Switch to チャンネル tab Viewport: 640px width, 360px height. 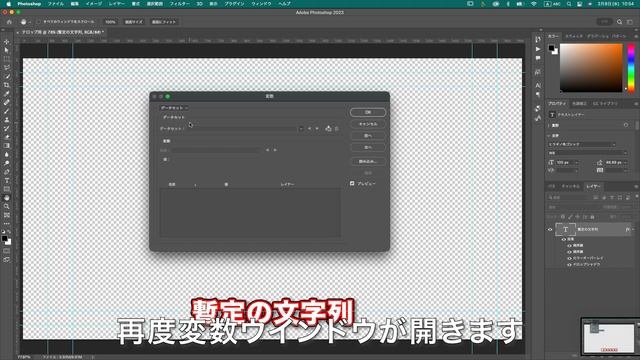click(x=570, y=186)
